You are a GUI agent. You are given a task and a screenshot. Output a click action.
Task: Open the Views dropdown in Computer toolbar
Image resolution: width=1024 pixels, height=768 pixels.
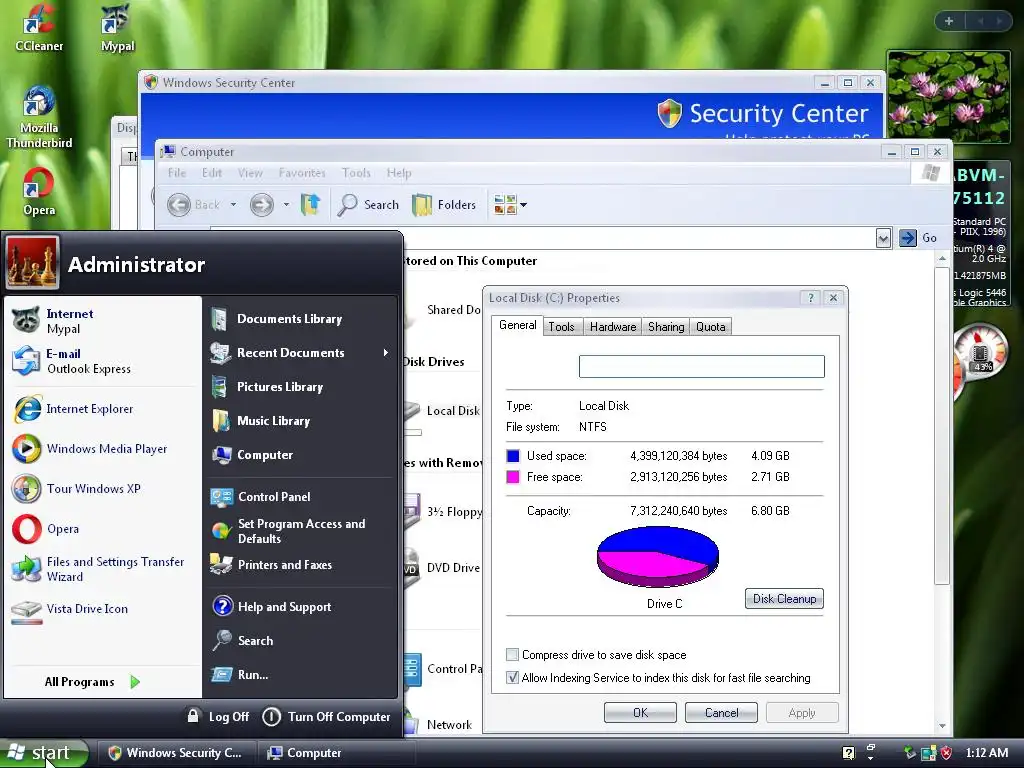(x=511, y=204)
